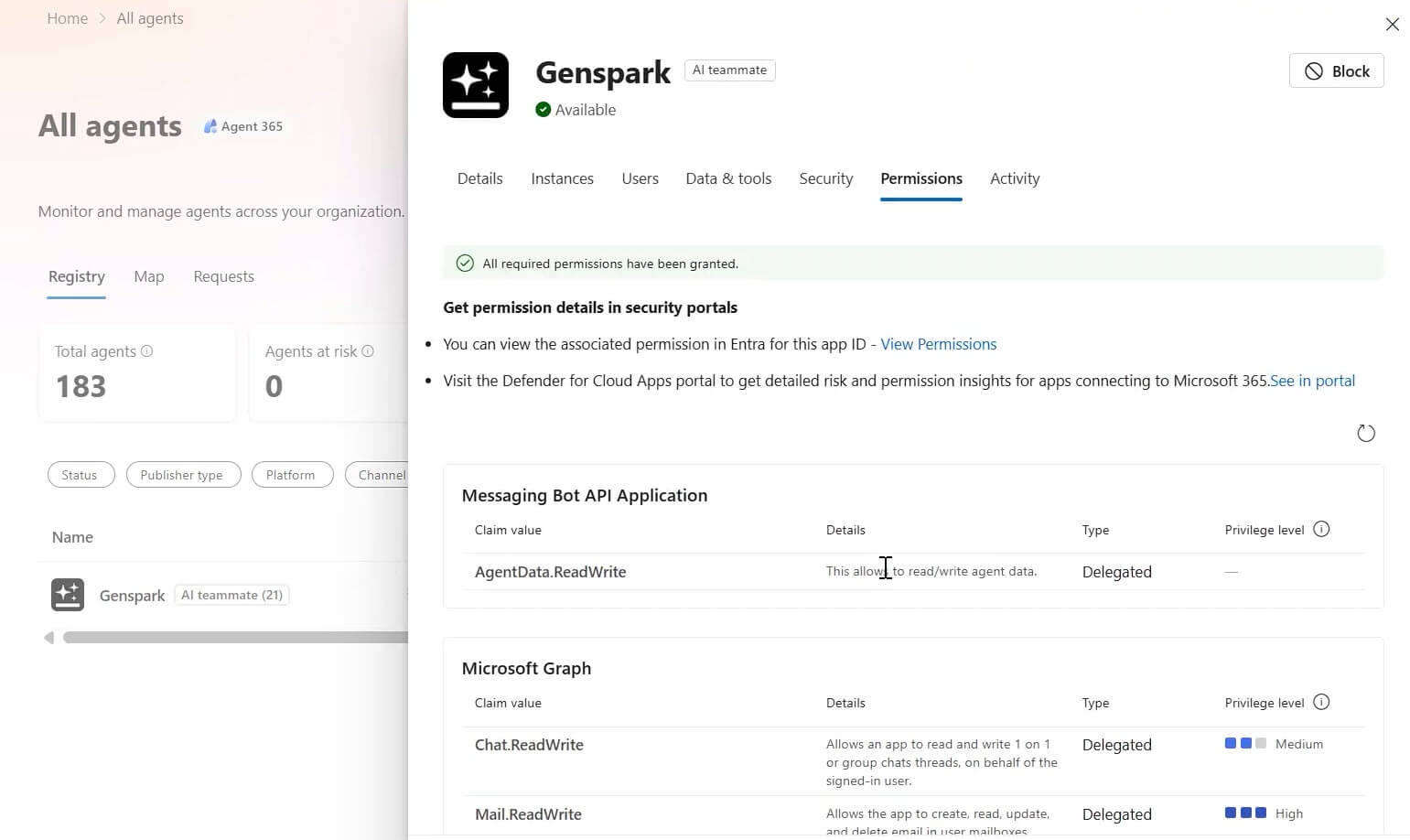1410x840 pixels.
Task: Click the Genspark icon in the agents list
Action: coord(68,595)
